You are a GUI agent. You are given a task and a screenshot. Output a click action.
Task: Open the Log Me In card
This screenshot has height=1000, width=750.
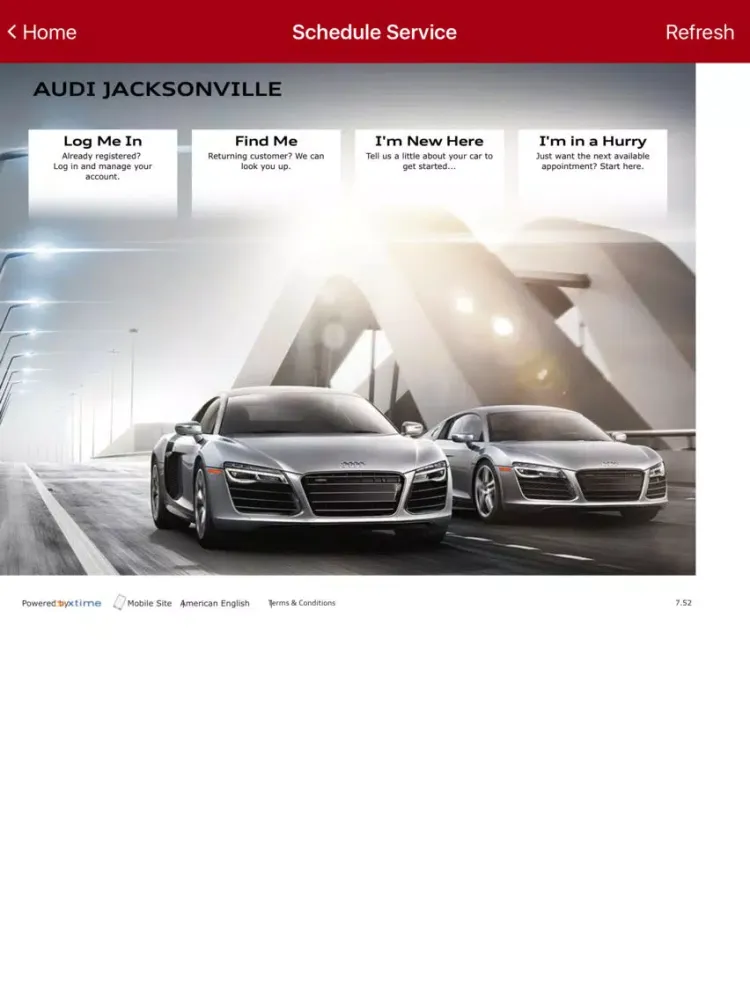103,173
